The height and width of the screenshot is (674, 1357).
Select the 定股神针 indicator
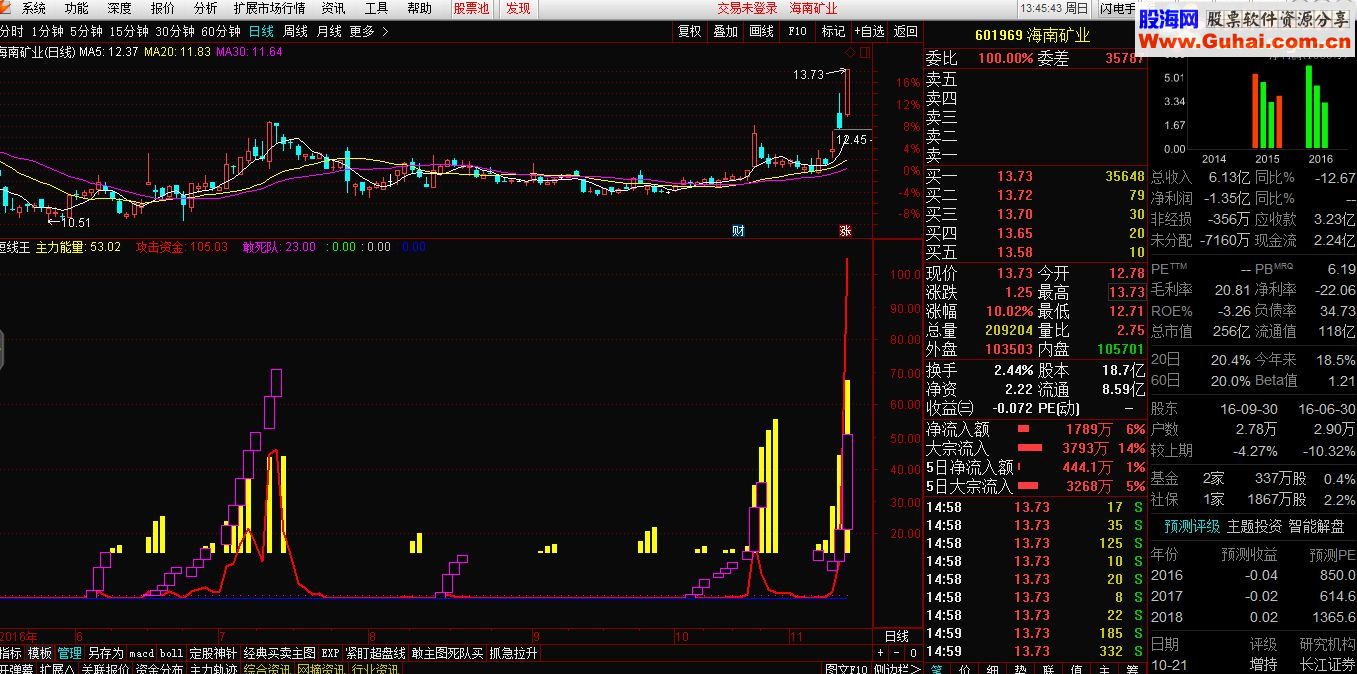coord(213,653)
